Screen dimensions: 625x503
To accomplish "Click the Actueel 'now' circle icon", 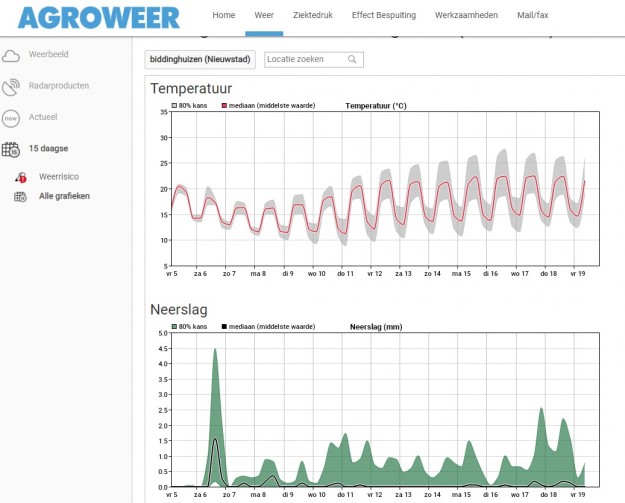I will tap(11, 118).
